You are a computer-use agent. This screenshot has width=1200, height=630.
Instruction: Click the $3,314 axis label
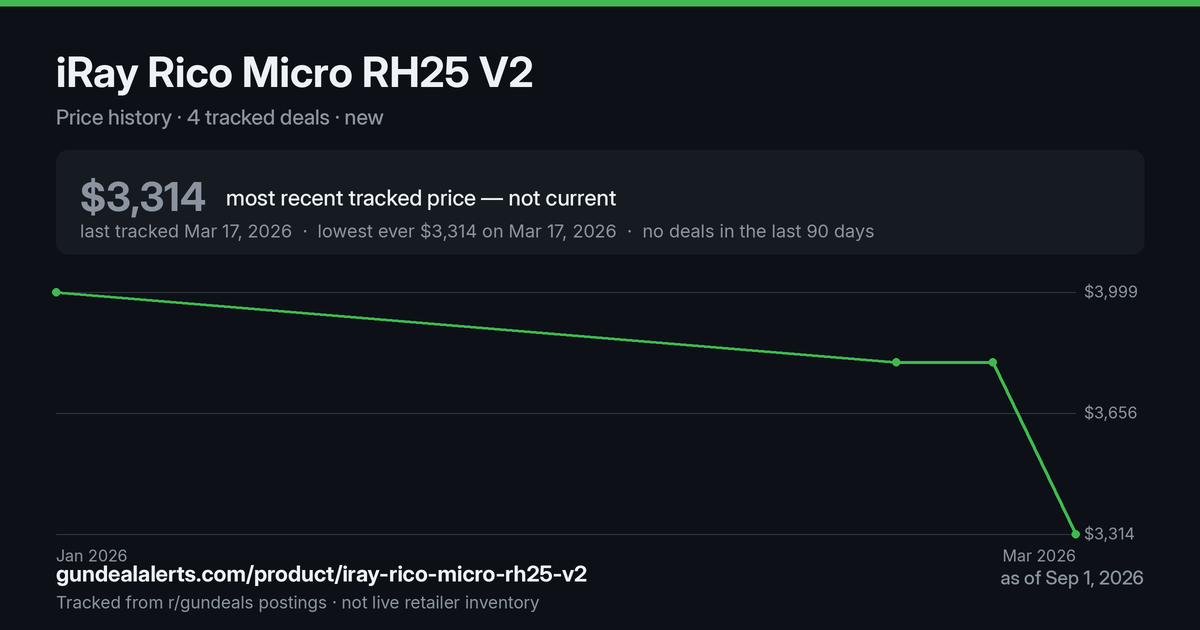pyautogui.click(x=1109, y=534)
